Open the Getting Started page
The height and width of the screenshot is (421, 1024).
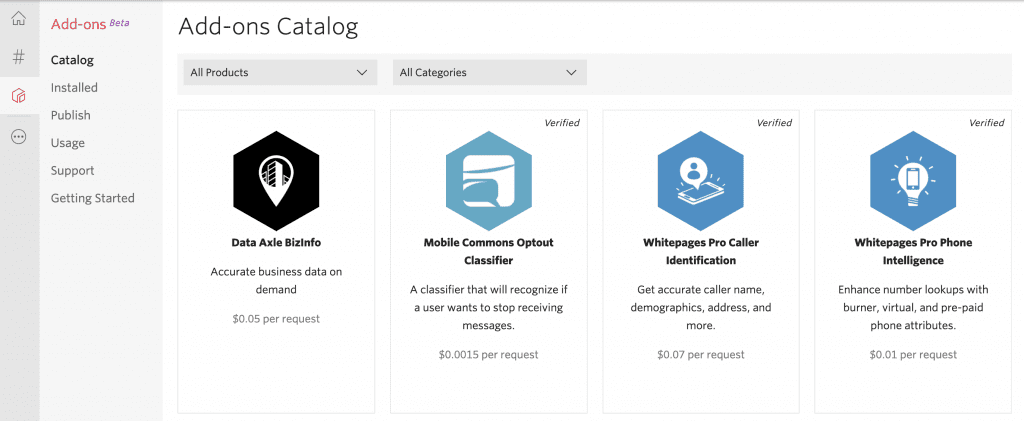click(92, 198)
